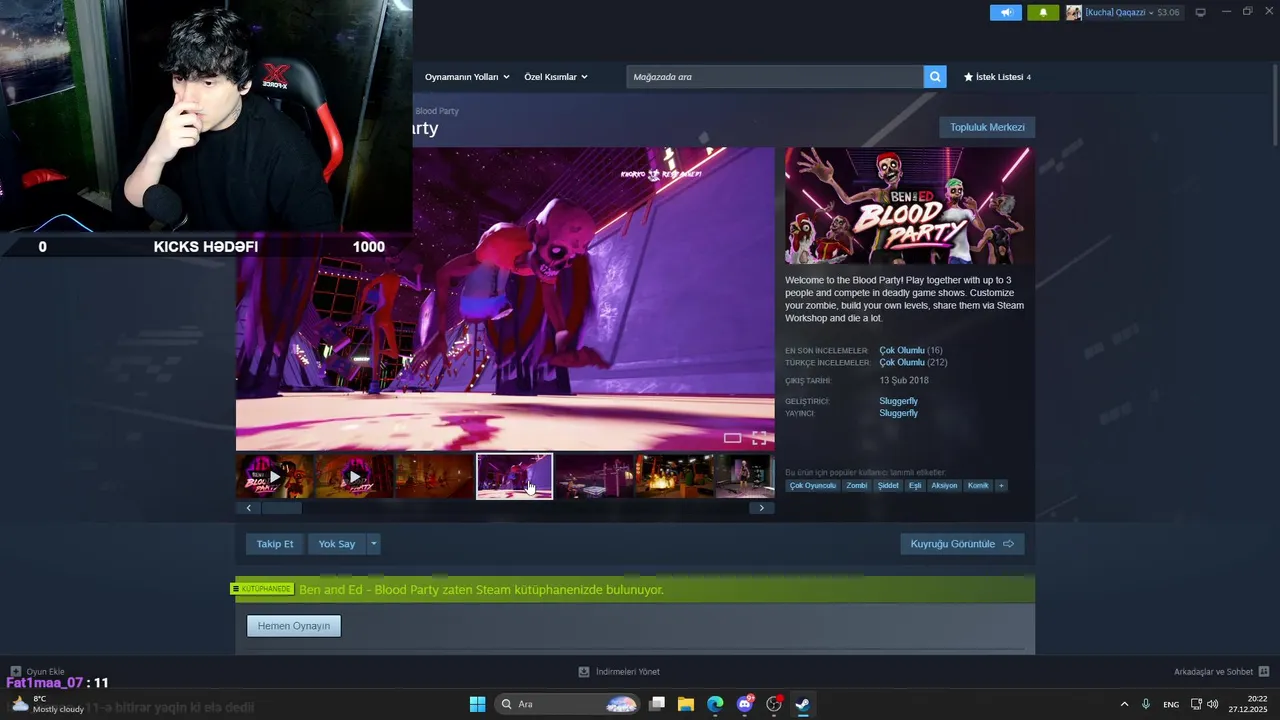1280x720 pixels.
Task: Open Topluluk Merkezi community hub
Action: [987, 127]
